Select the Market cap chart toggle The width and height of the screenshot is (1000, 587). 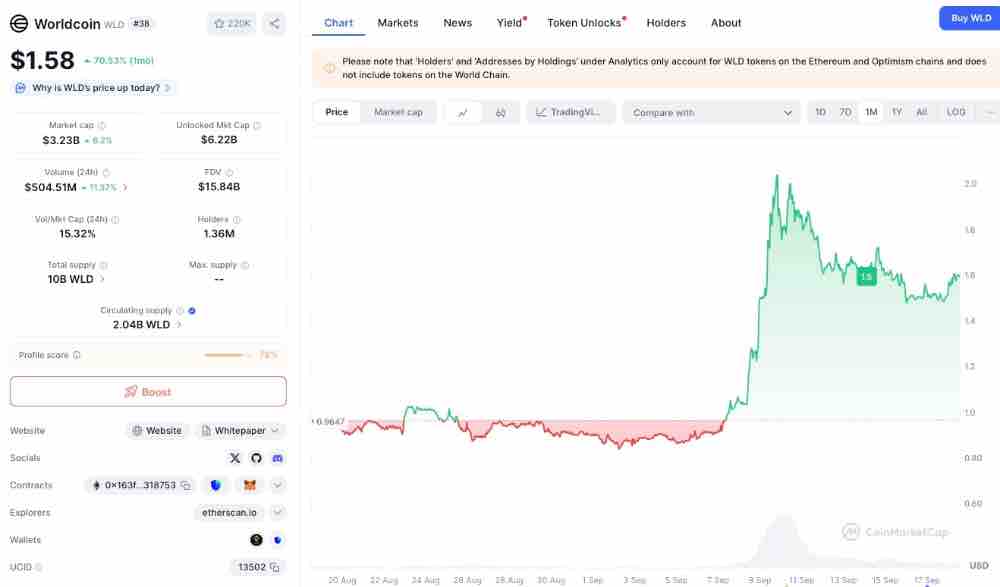(x=398, y=112)
